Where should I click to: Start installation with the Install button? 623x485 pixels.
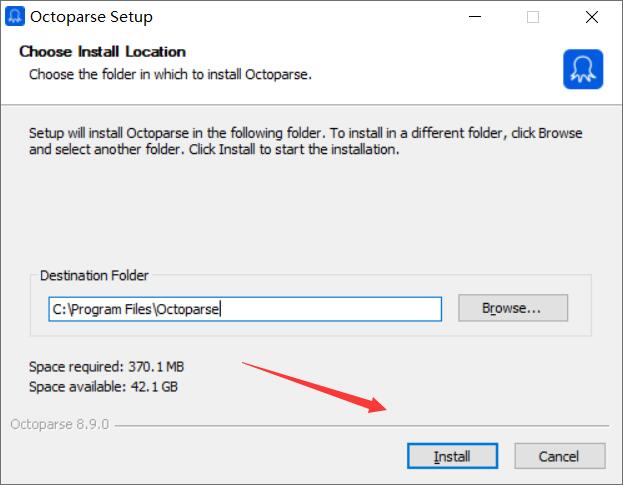pos(452,456)
